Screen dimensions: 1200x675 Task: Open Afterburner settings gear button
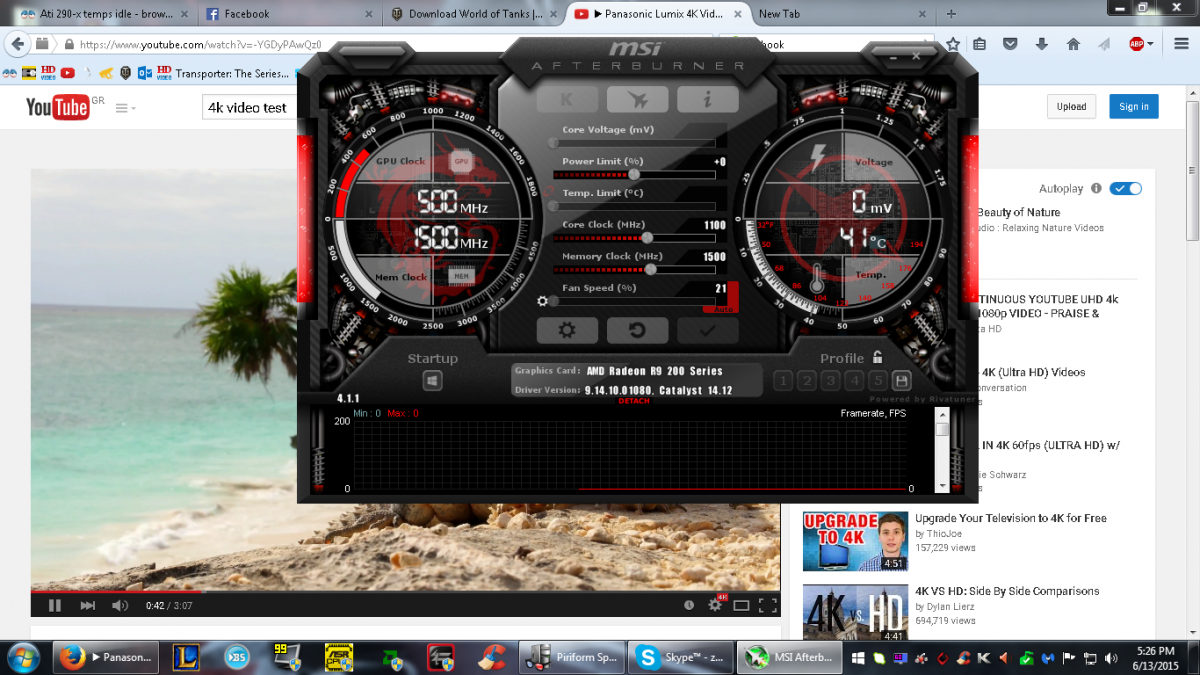tap(567, 330)
